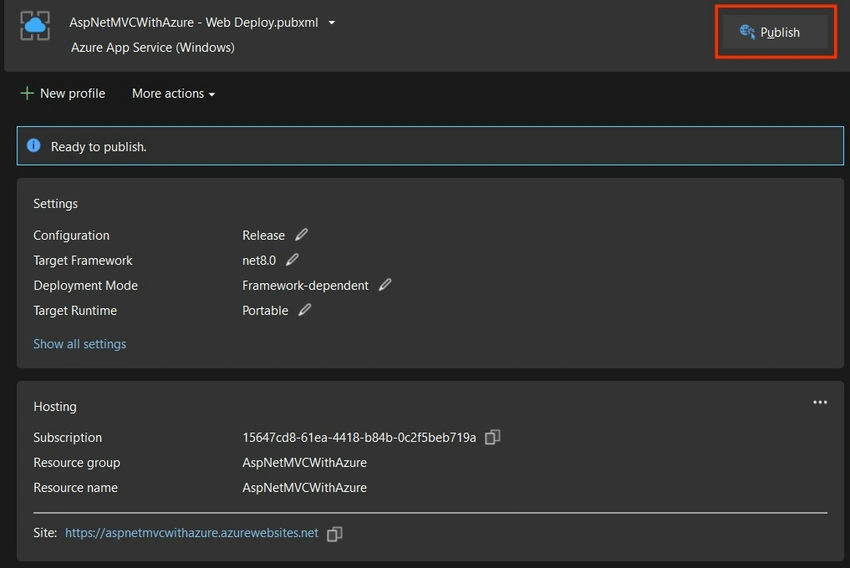Open the publish profile dropdown arrow
850x568 pixels.
(332, 23)
